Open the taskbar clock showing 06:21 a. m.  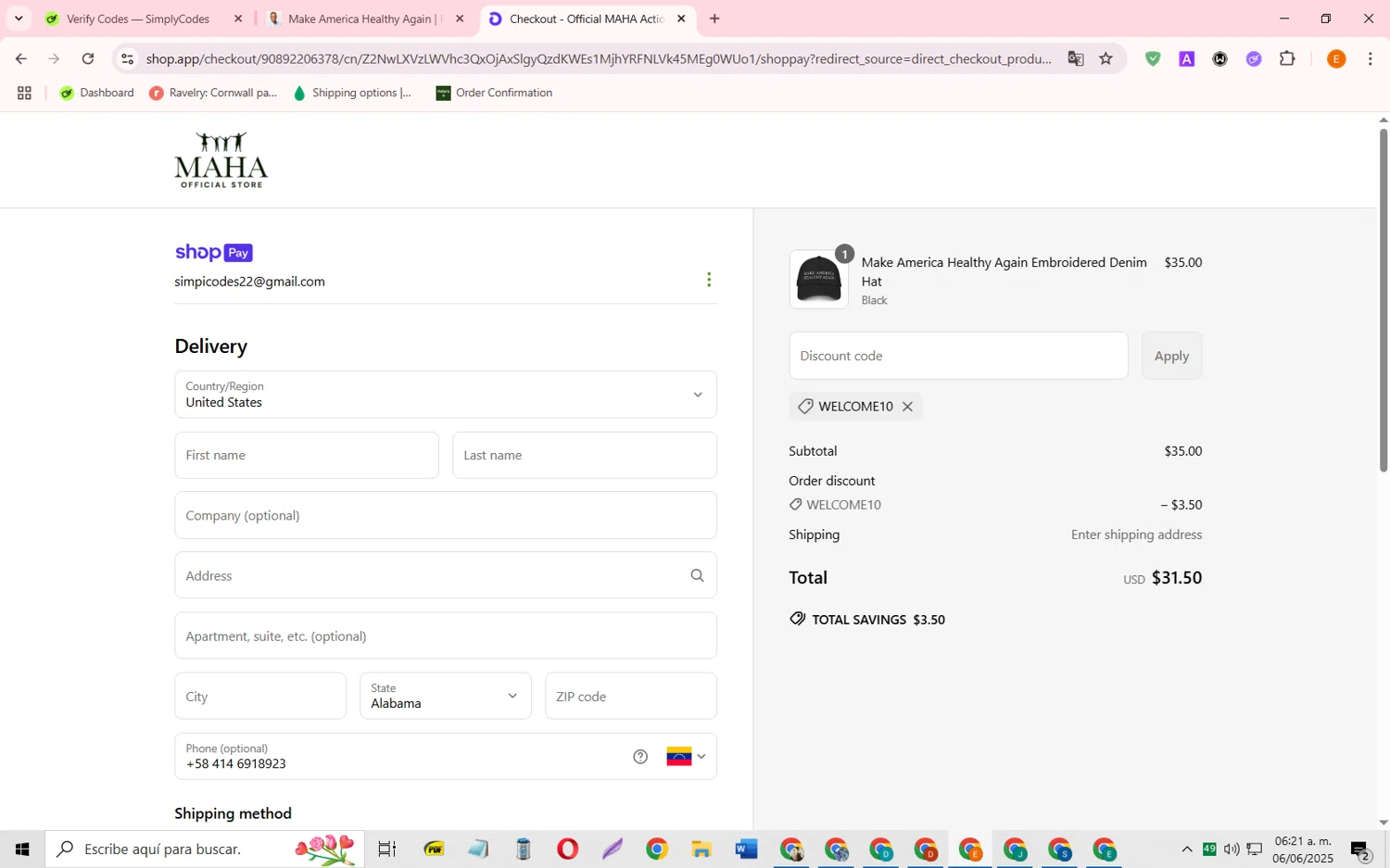pyautogui.click(x=1303, y=849)
